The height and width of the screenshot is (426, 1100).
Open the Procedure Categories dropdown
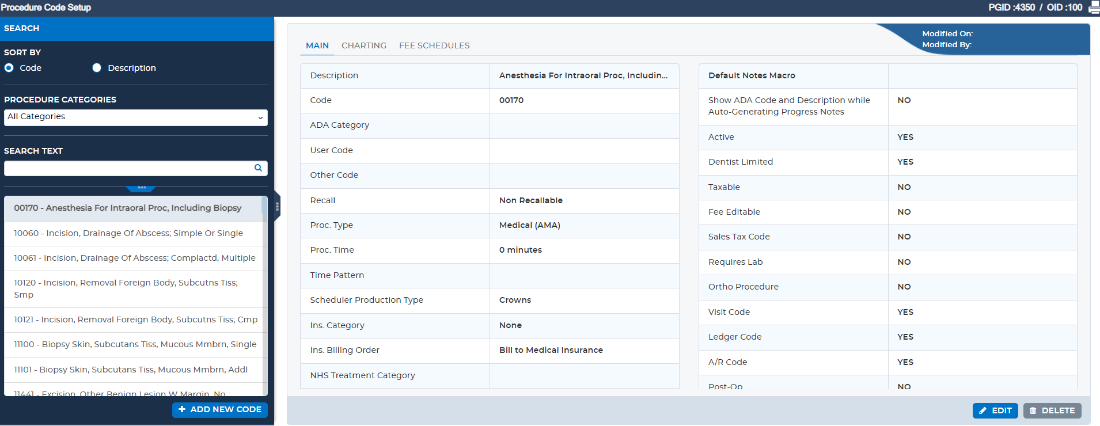(135, 117)
